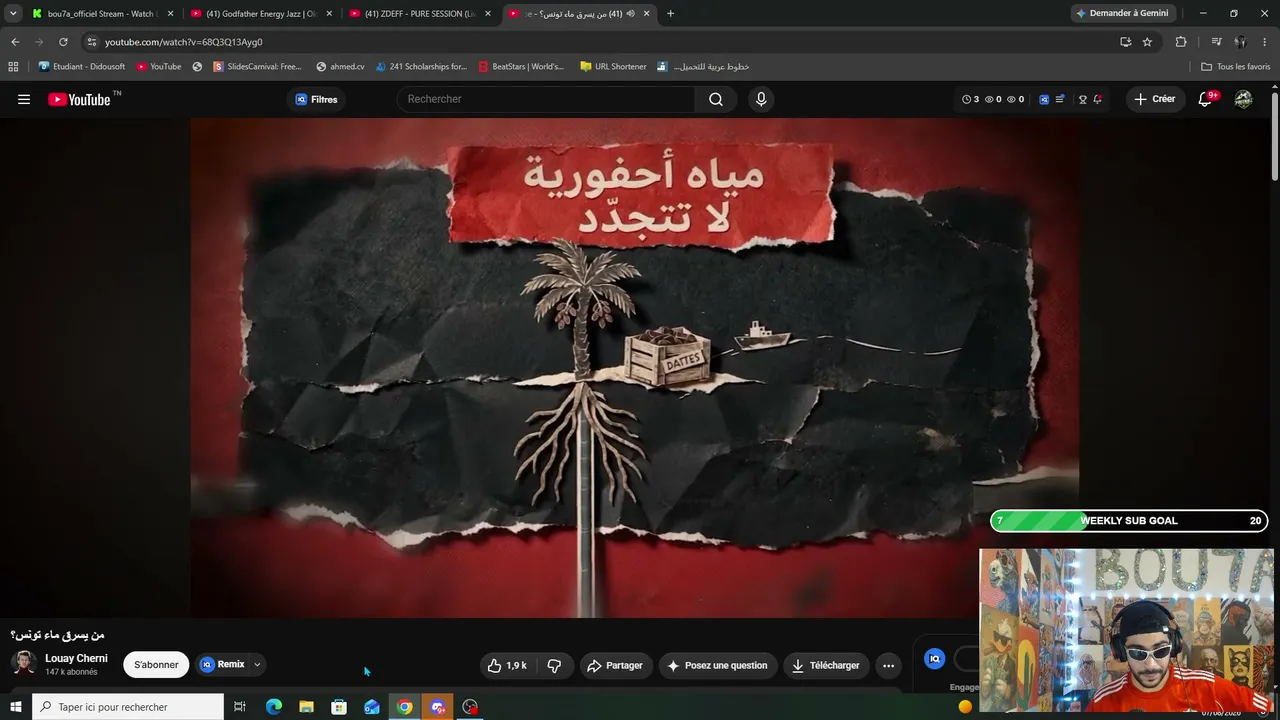Click the address bar URL
Image resolution: width=1280 pixels, height=720 pixels.
(183, 42)
